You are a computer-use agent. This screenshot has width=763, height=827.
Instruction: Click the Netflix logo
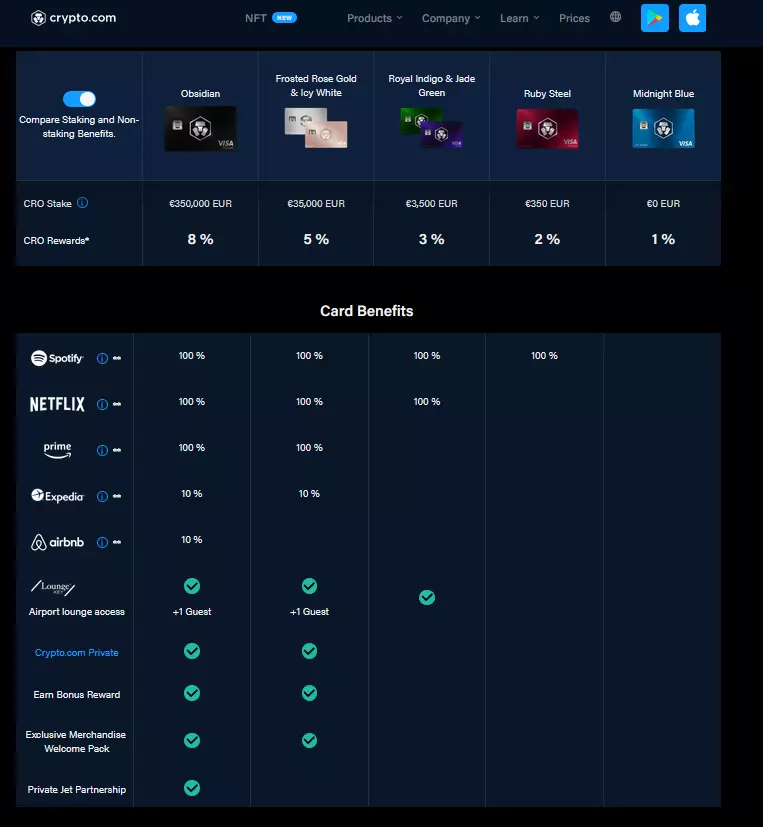(57, 404)
